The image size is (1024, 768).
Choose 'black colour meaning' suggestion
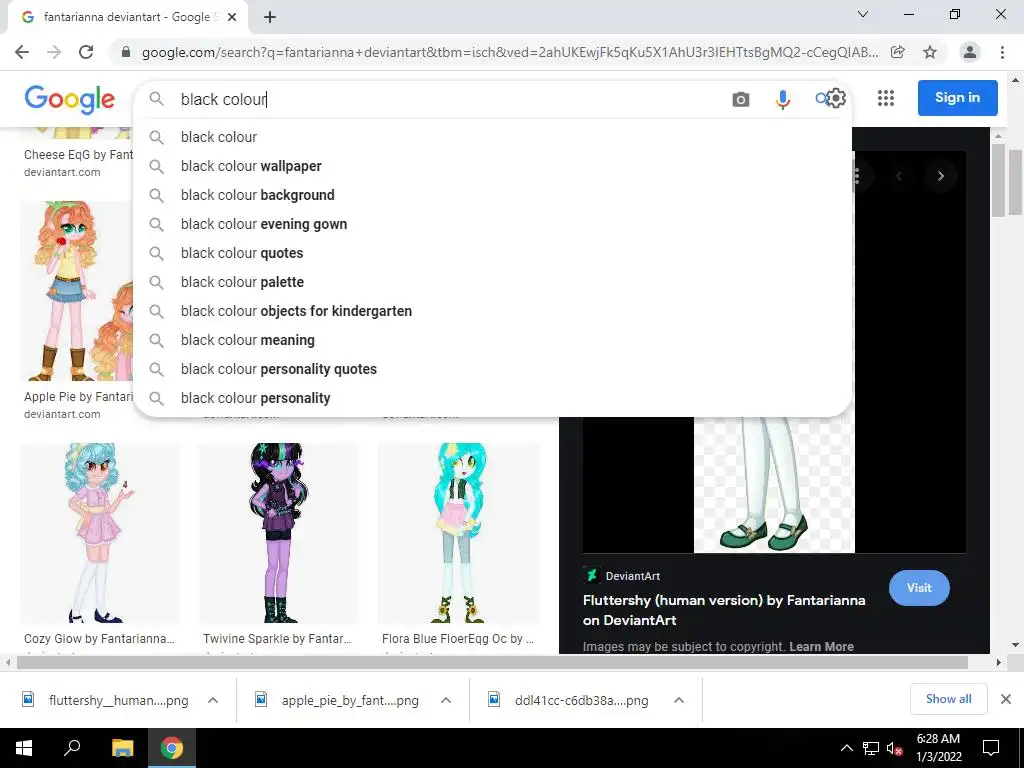click(x=492, y=340)
